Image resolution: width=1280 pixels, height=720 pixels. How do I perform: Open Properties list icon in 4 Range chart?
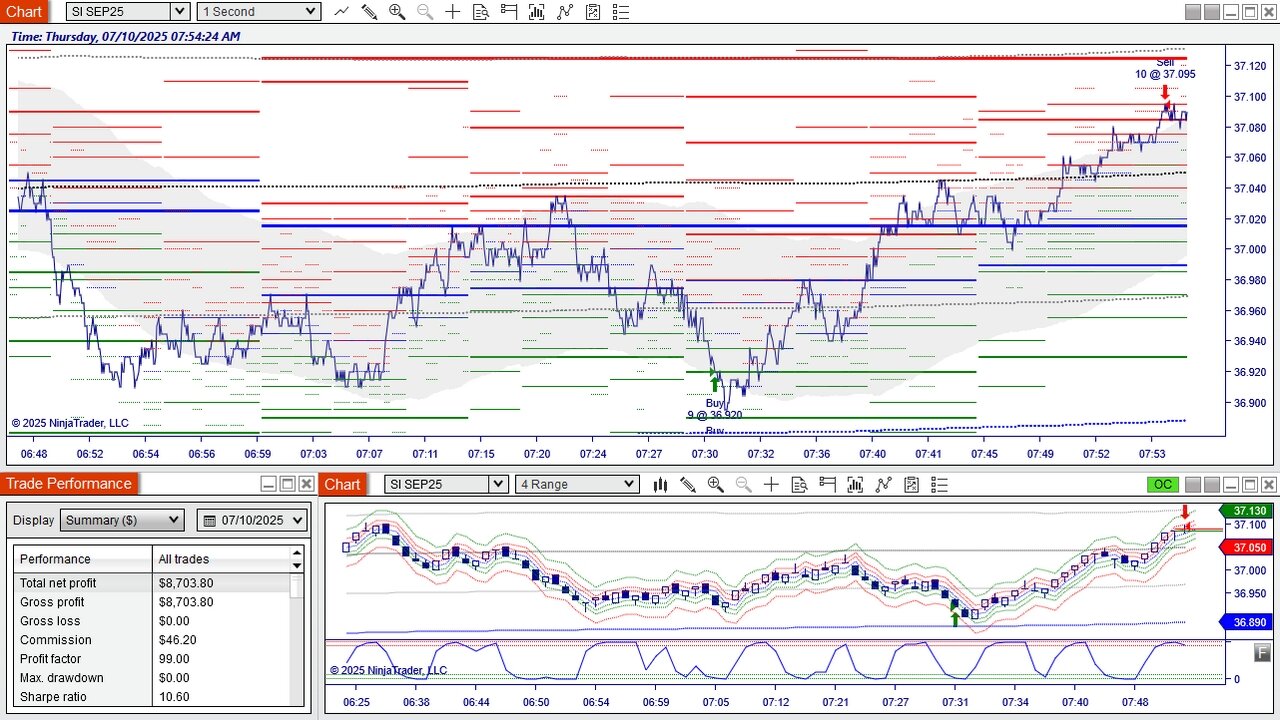939,484
